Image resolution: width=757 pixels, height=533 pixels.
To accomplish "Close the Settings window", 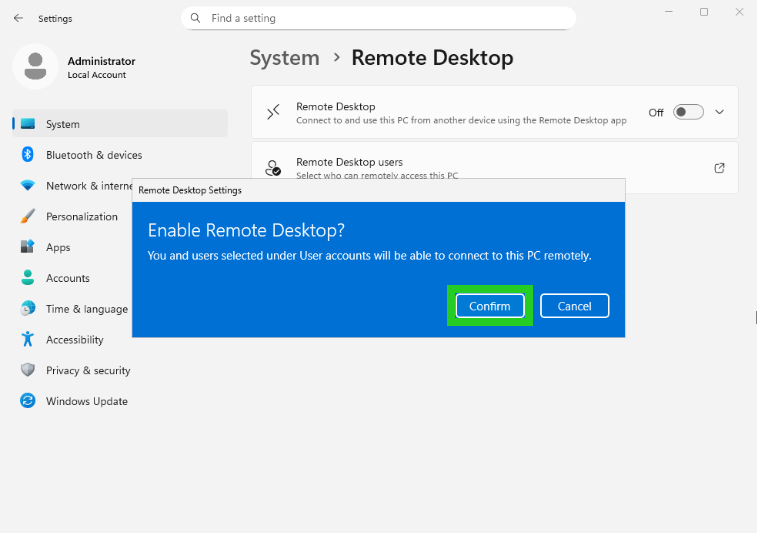I will coord(739,12).
